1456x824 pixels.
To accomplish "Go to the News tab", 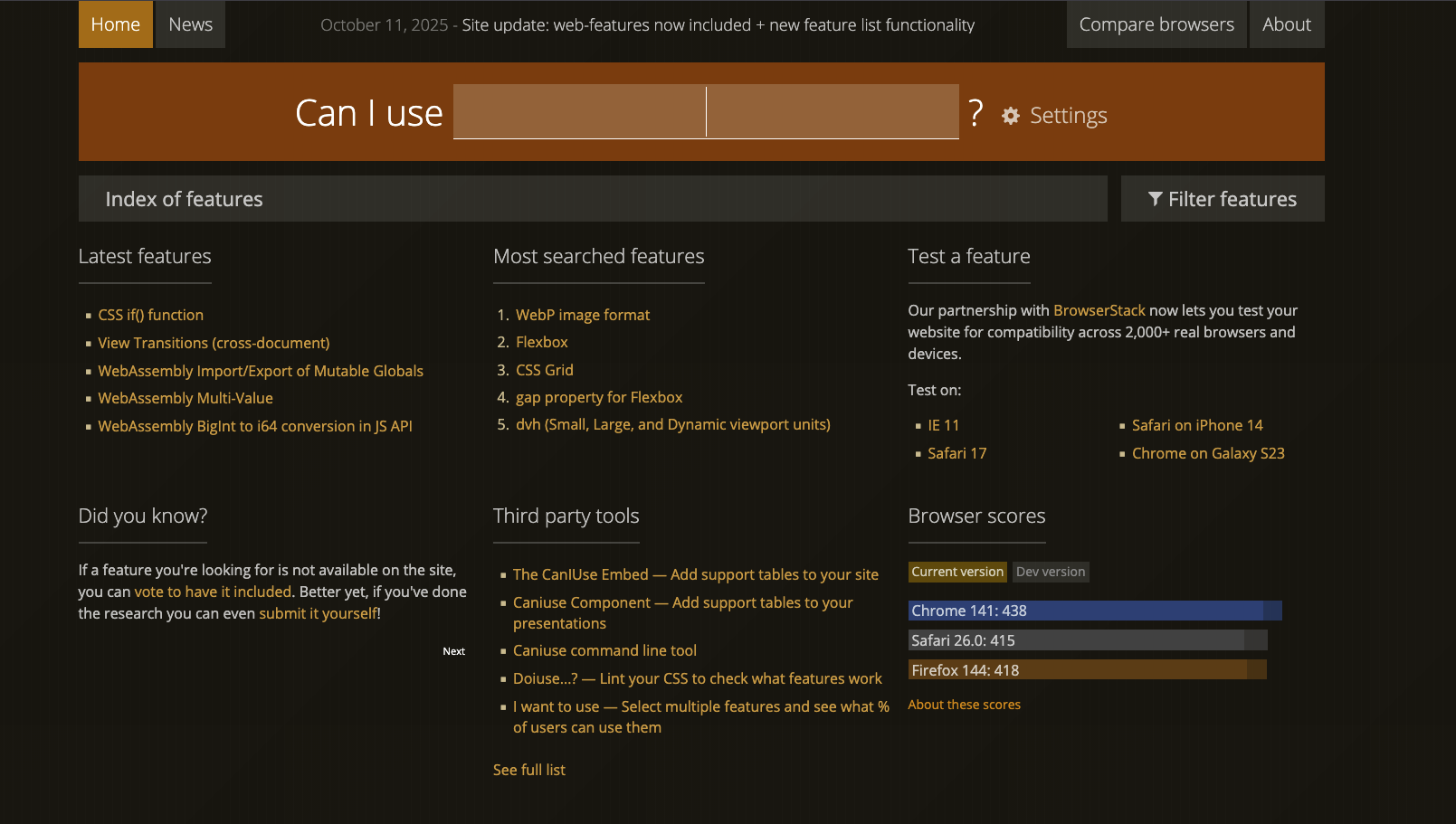I will point(190,24).
